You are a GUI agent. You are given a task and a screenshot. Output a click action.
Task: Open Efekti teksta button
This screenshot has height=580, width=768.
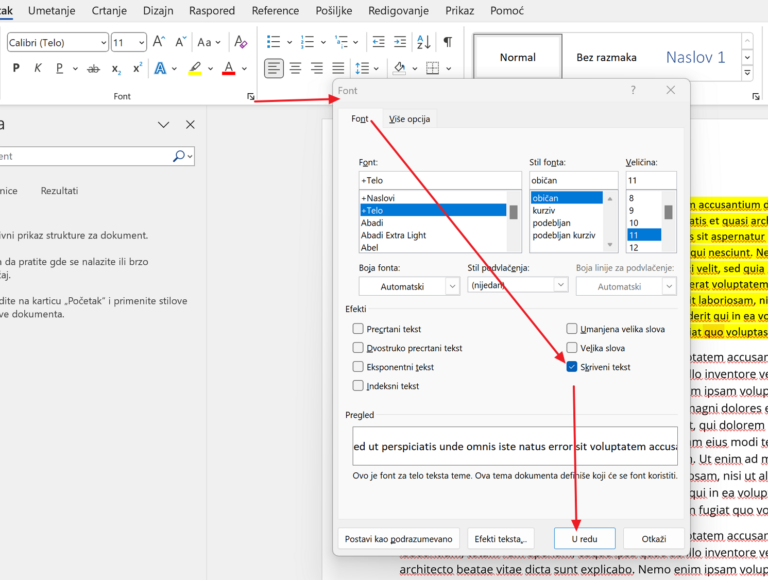[501, 538]
